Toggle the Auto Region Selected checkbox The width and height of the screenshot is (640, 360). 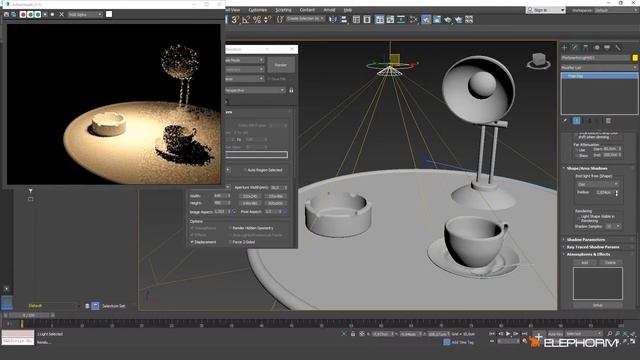245,170
